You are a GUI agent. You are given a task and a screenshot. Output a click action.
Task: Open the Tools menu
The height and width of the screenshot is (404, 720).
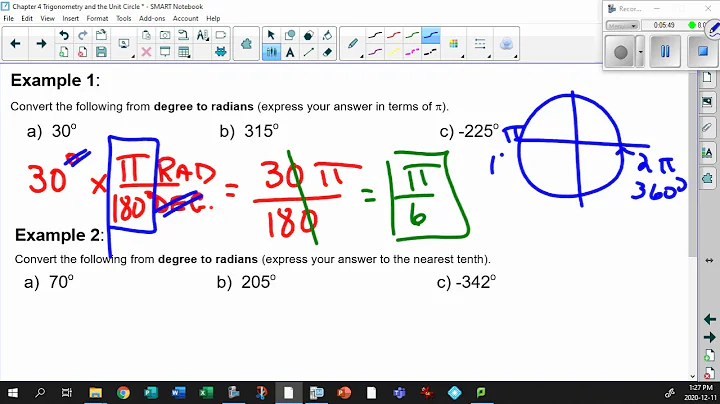pyautogui.click(x=124, y=18)
